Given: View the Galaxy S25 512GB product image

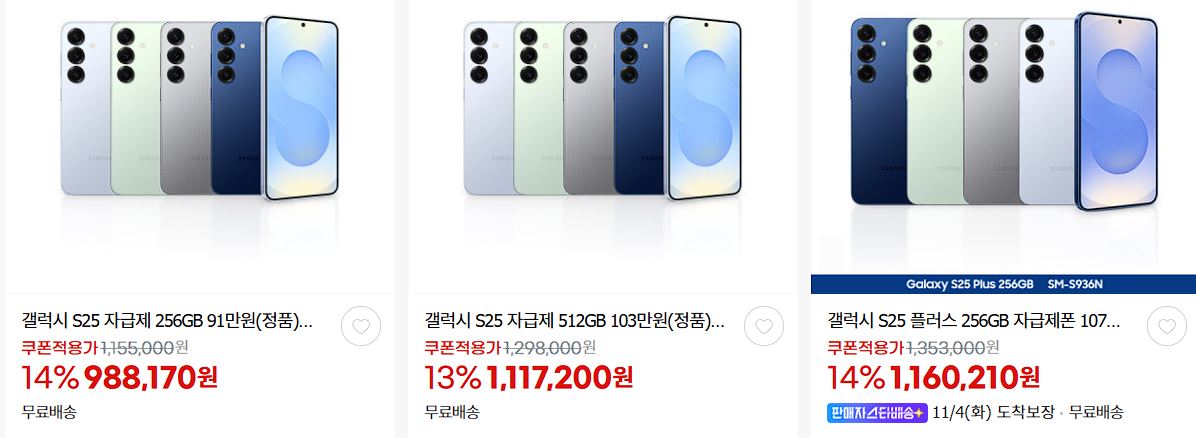Looking at the screenshot, I should tap(603, 147).
